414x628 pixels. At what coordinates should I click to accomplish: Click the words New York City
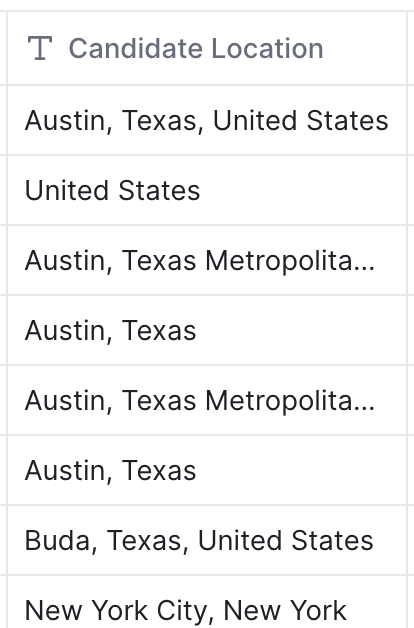(x=117, y=611)
